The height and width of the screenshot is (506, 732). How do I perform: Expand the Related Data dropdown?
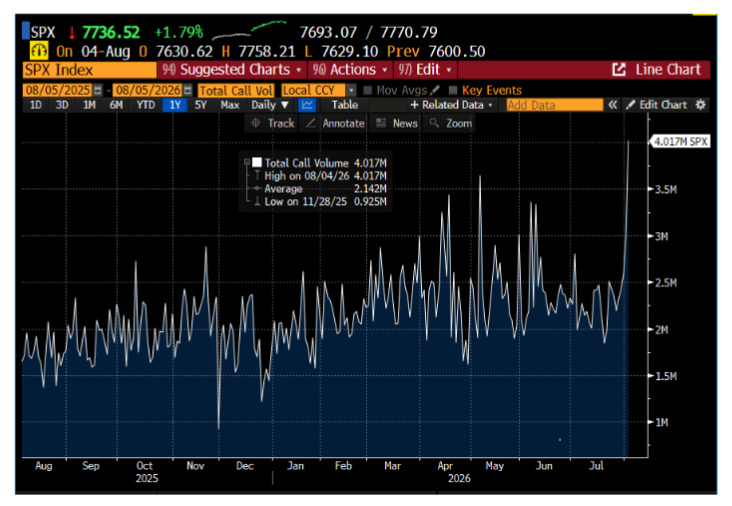pos(451,105)
